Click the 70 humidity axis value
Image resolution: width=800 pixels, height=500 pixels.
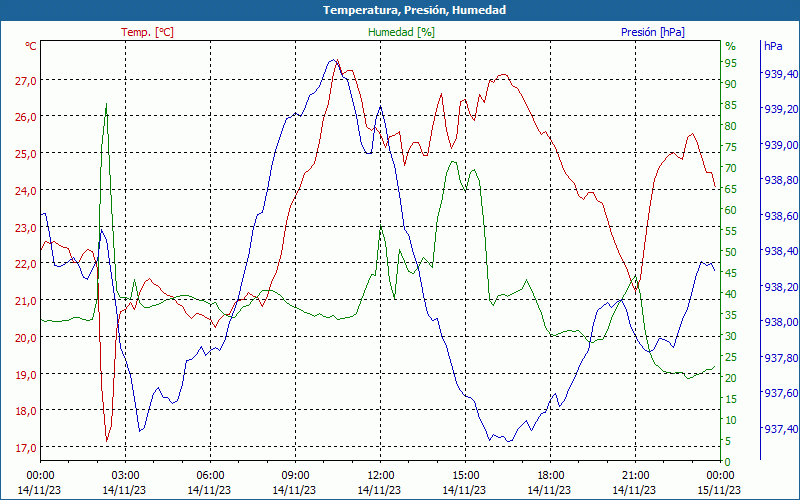click(731, 168)
